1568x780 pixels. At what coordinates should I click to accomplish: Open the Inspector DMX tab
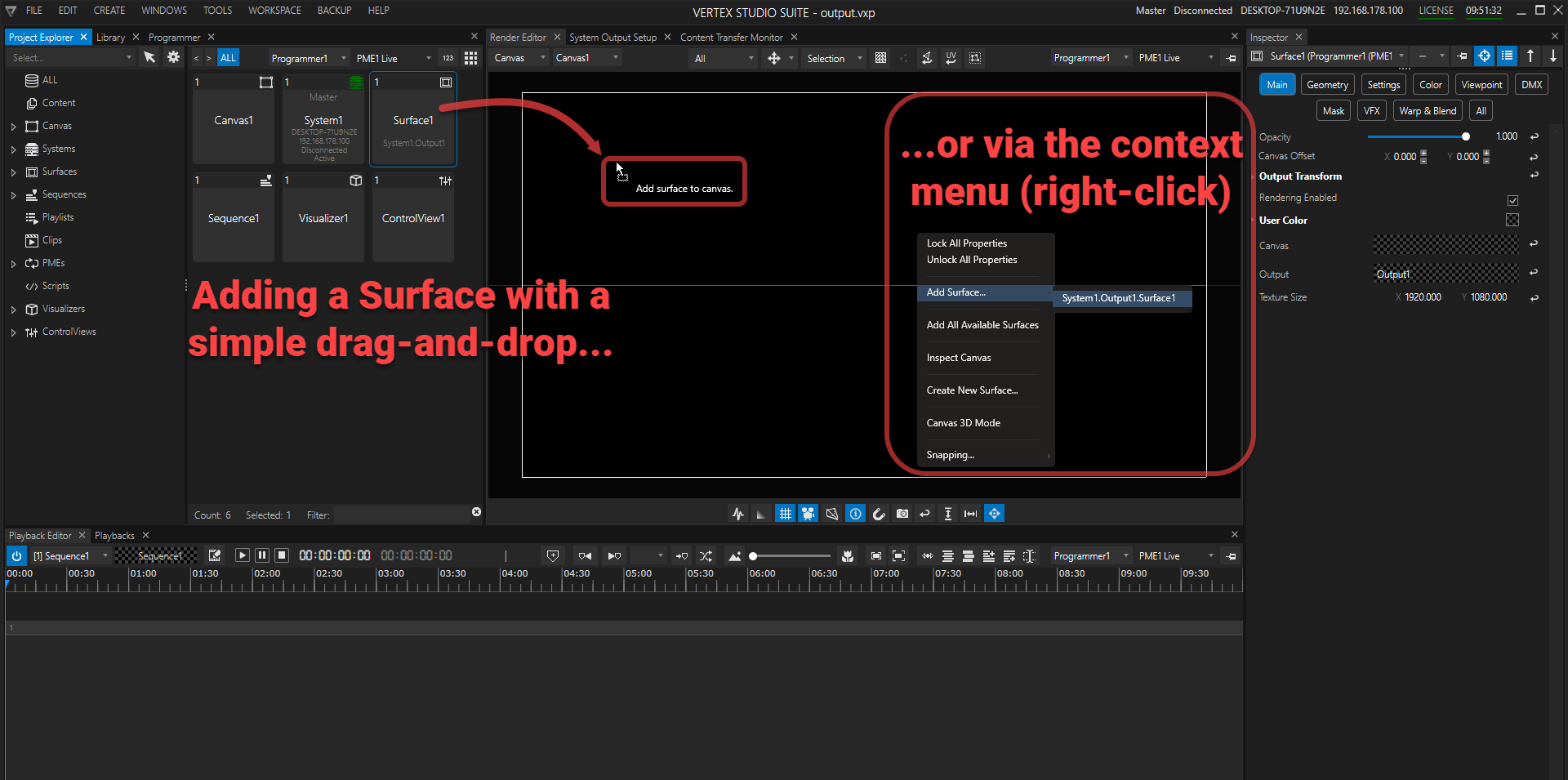click(1532, 85)
